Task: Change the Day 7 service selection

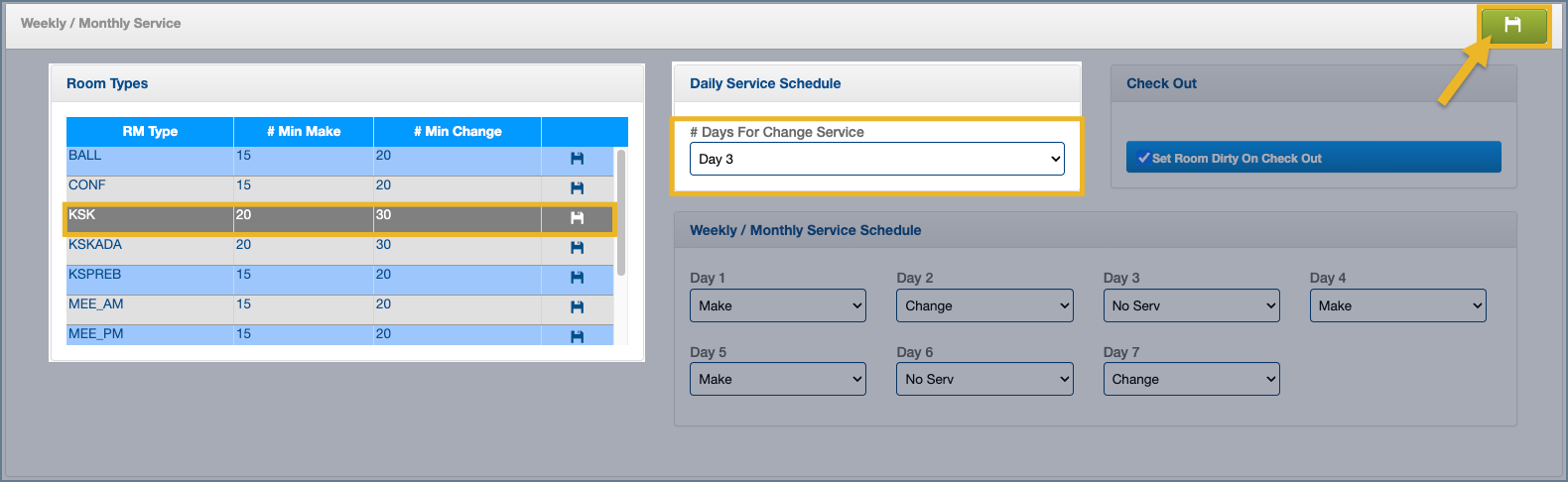Action: point(1191,379)
